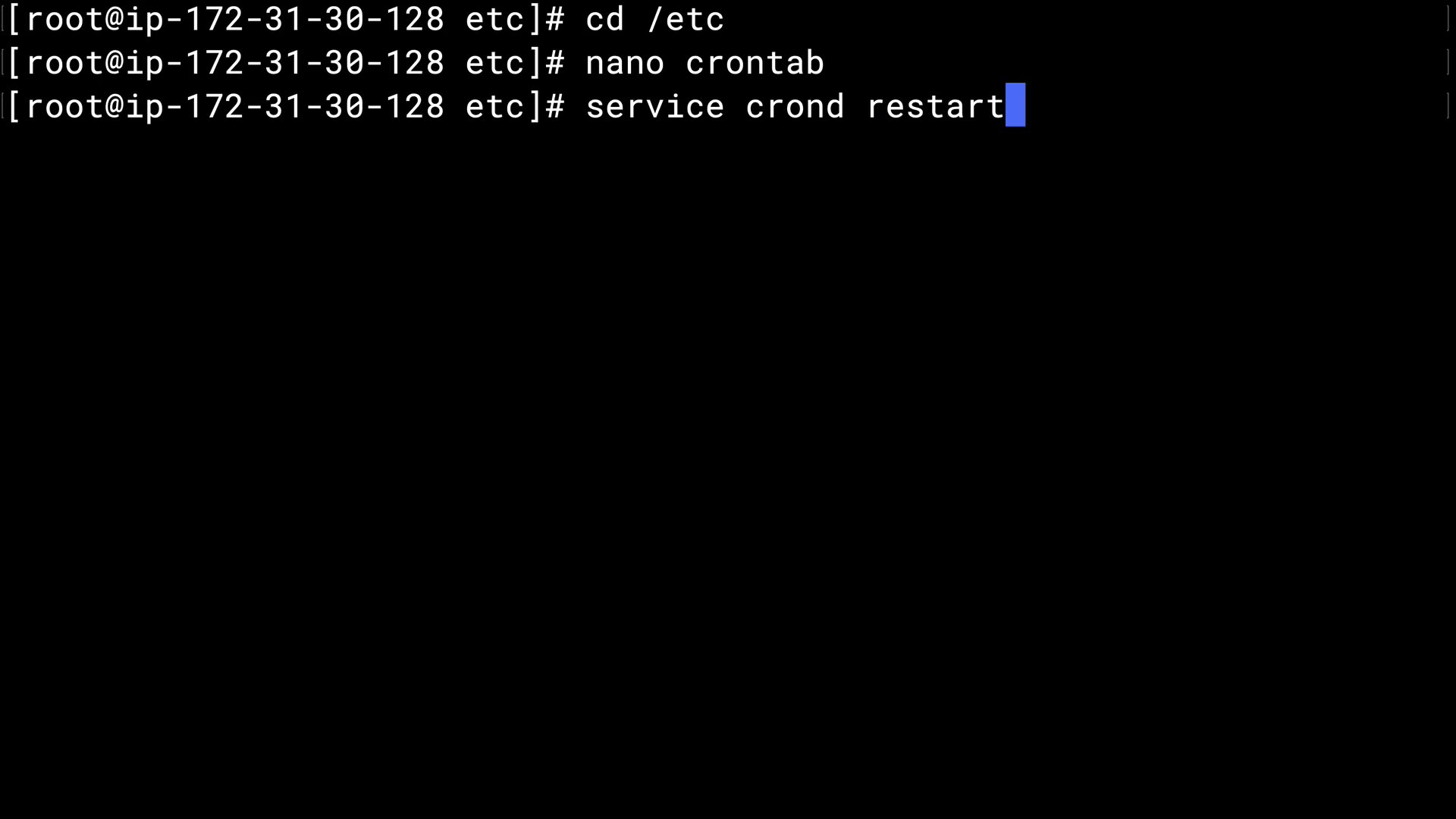Click the "etc]#" directory in the third prompt

(515, 106)
